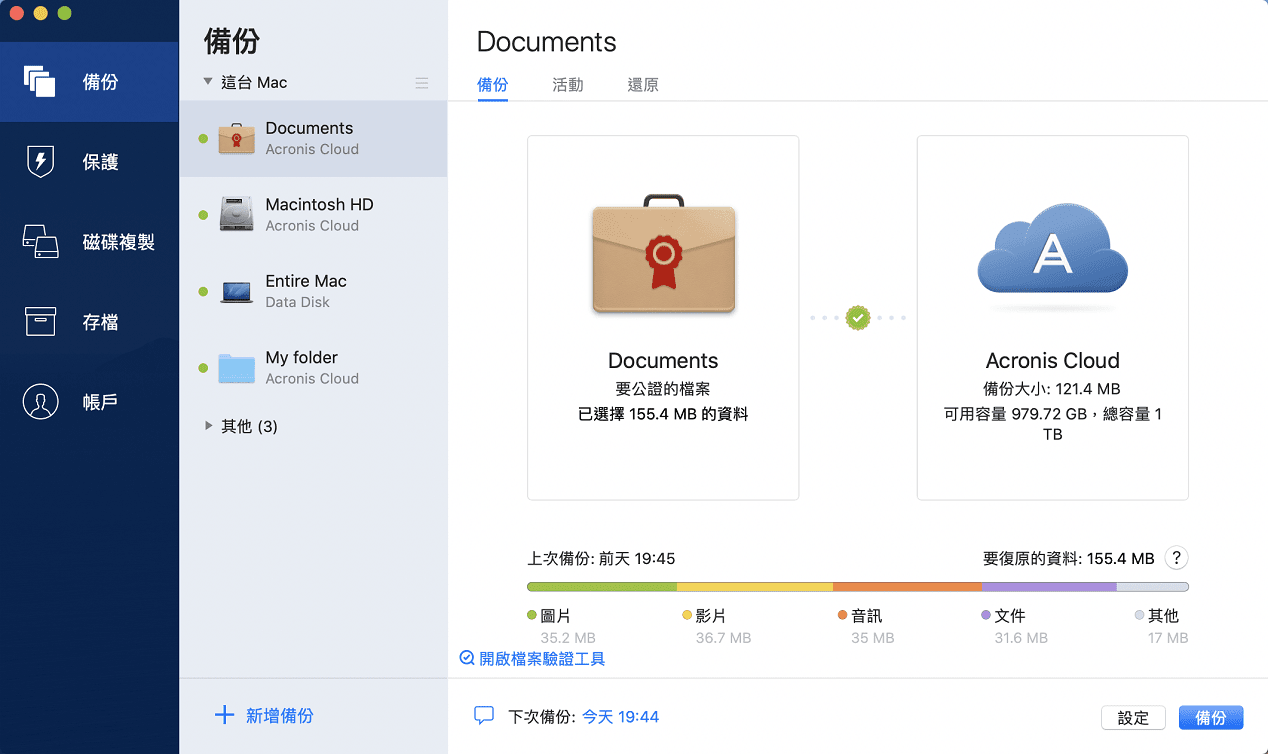The image size is (1268, 754).
Task: Click the Entire Mac laptop icon
Action: (236, 291)
